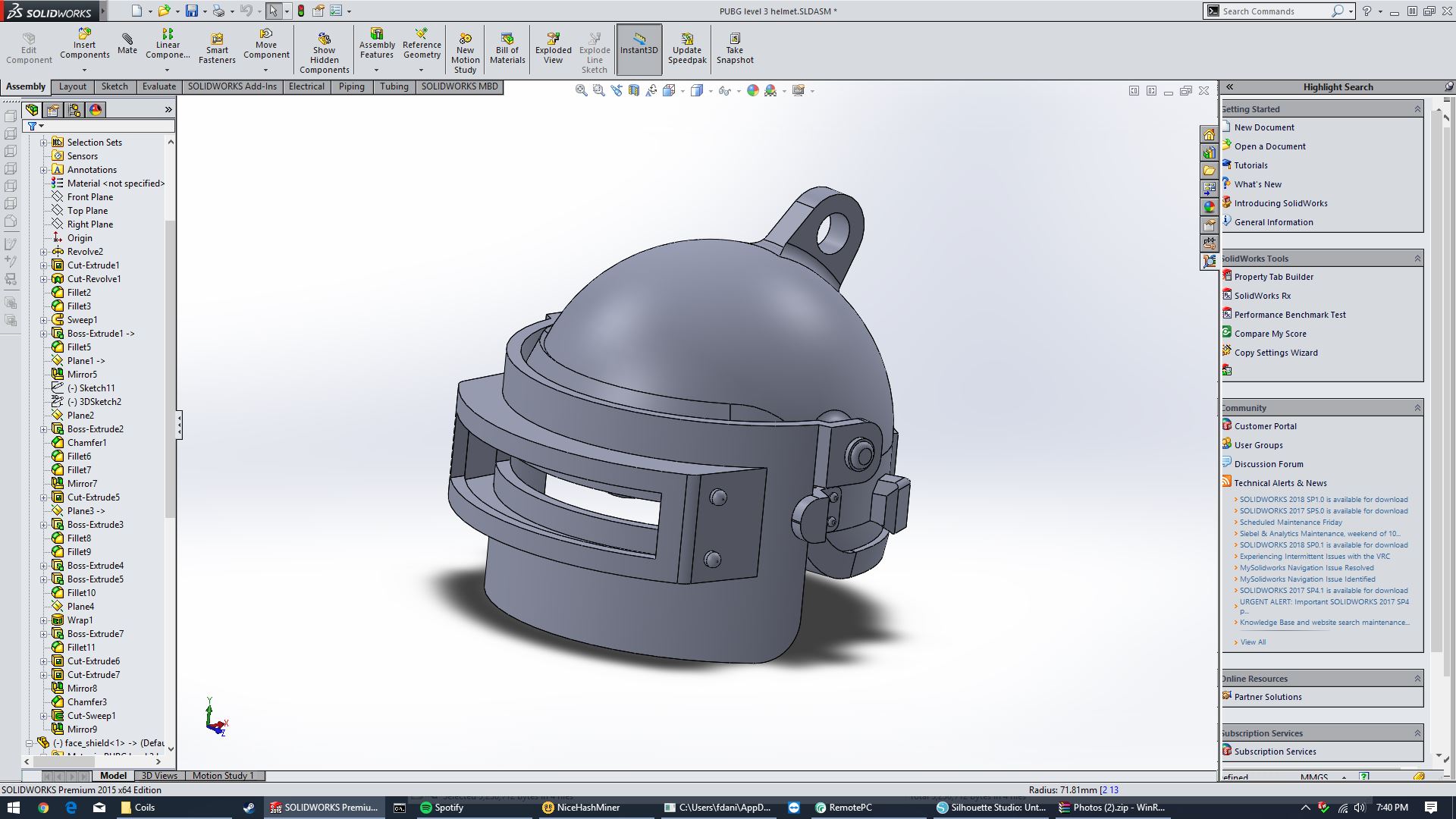
Task: Click the Section View icon
Action: pos(634,90)
